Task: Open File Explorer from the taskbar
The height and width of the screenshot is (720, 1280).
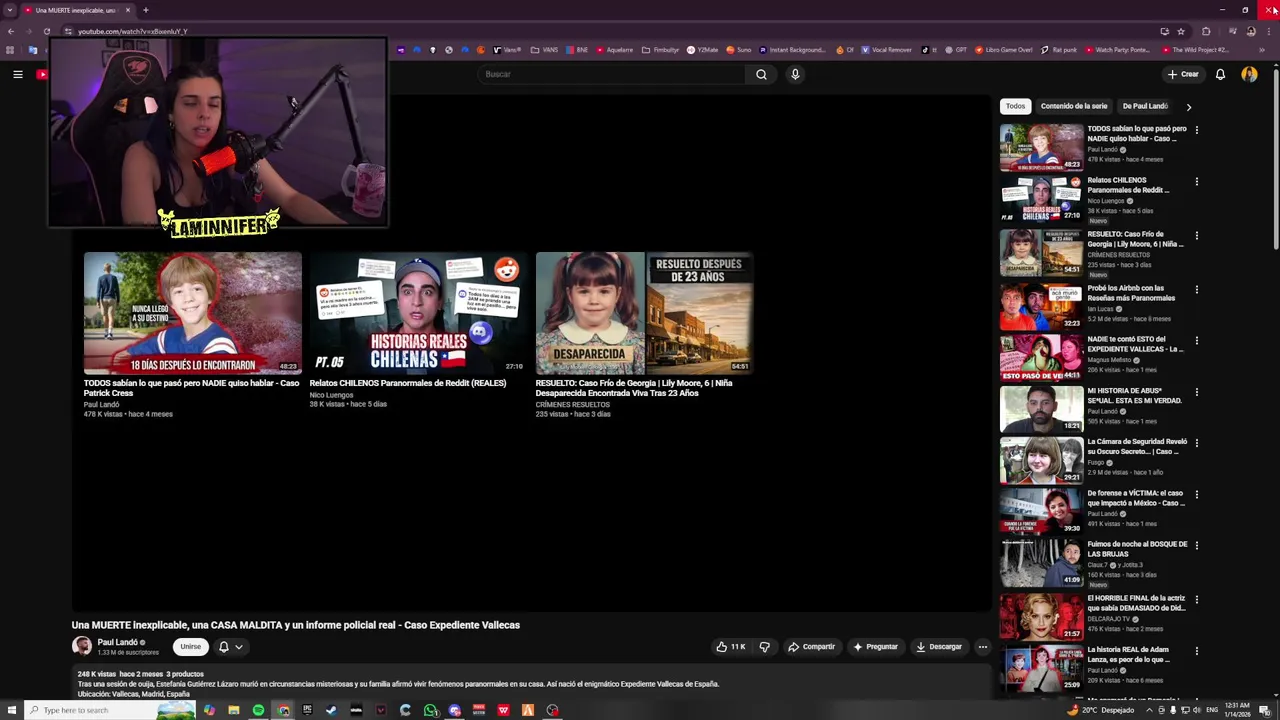Action: point(233,710)
